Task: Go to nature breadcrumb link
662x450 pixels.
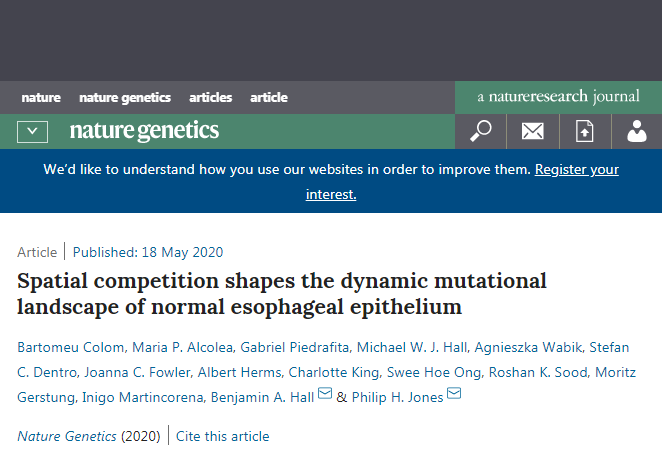Action: point(41,98)
